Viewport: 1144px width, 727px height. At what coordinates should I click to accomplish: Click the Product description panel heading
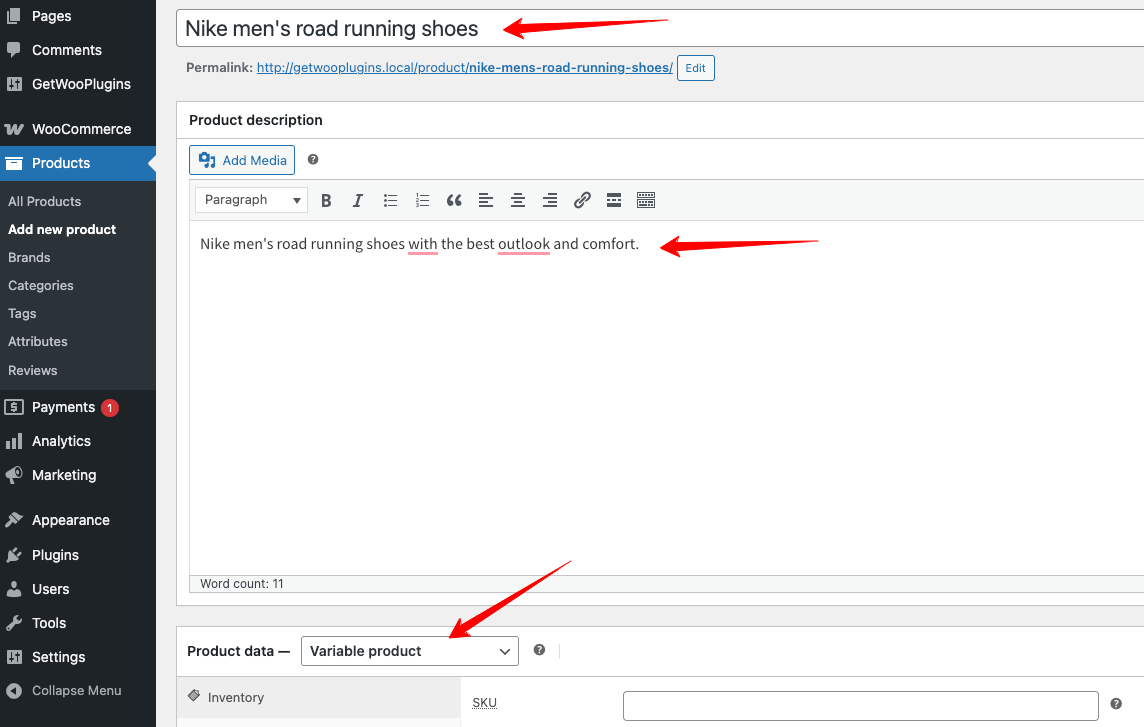tap(255, 120)
